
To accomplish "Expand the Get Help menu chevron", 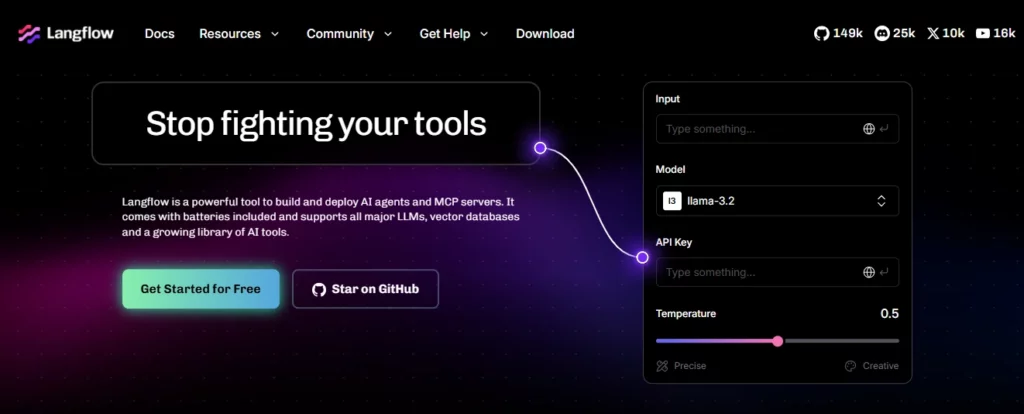I will [484, 34].
